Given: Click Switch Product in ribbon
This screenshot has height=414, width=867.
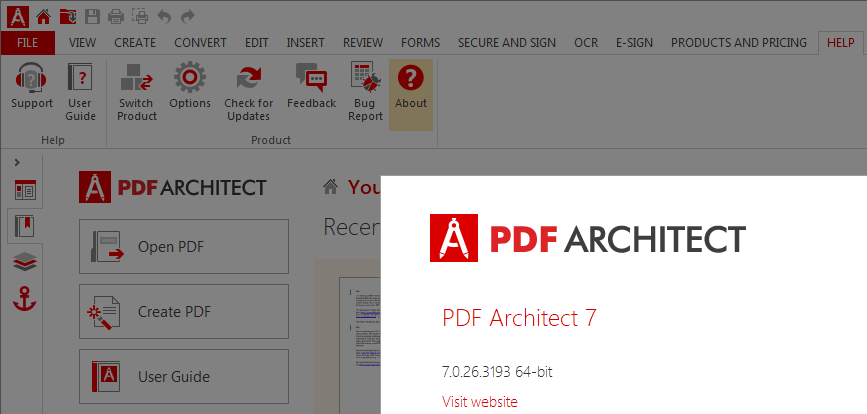Looking at the screenshot, I should click(x=137, y=92).
